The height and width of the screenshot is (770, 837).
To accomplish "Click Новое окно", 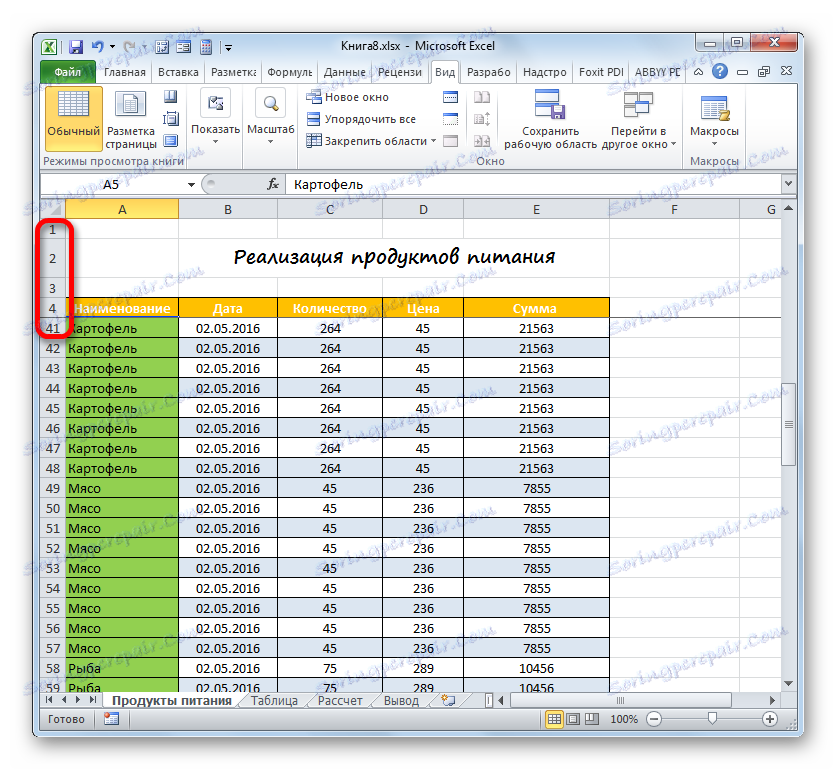I will pos(348,97).
